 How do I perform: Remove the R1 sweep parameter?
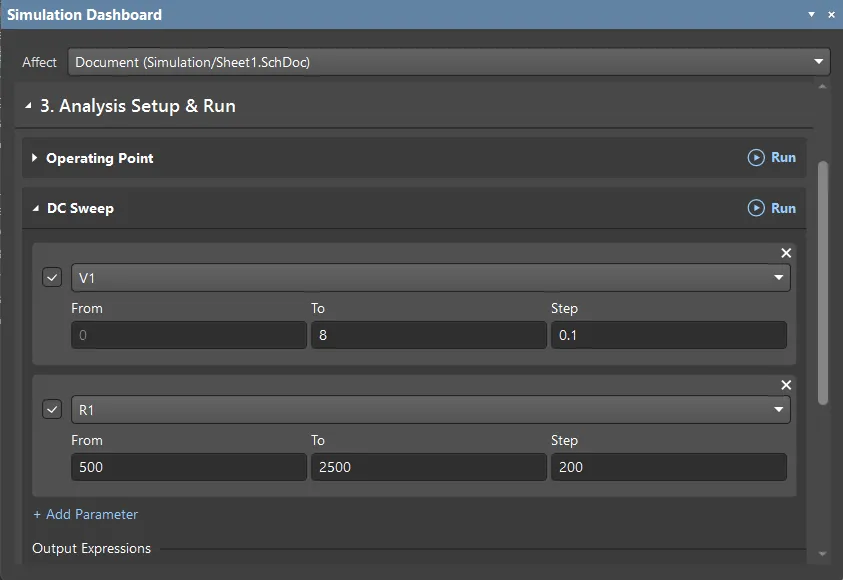click(x=786, y=385)
